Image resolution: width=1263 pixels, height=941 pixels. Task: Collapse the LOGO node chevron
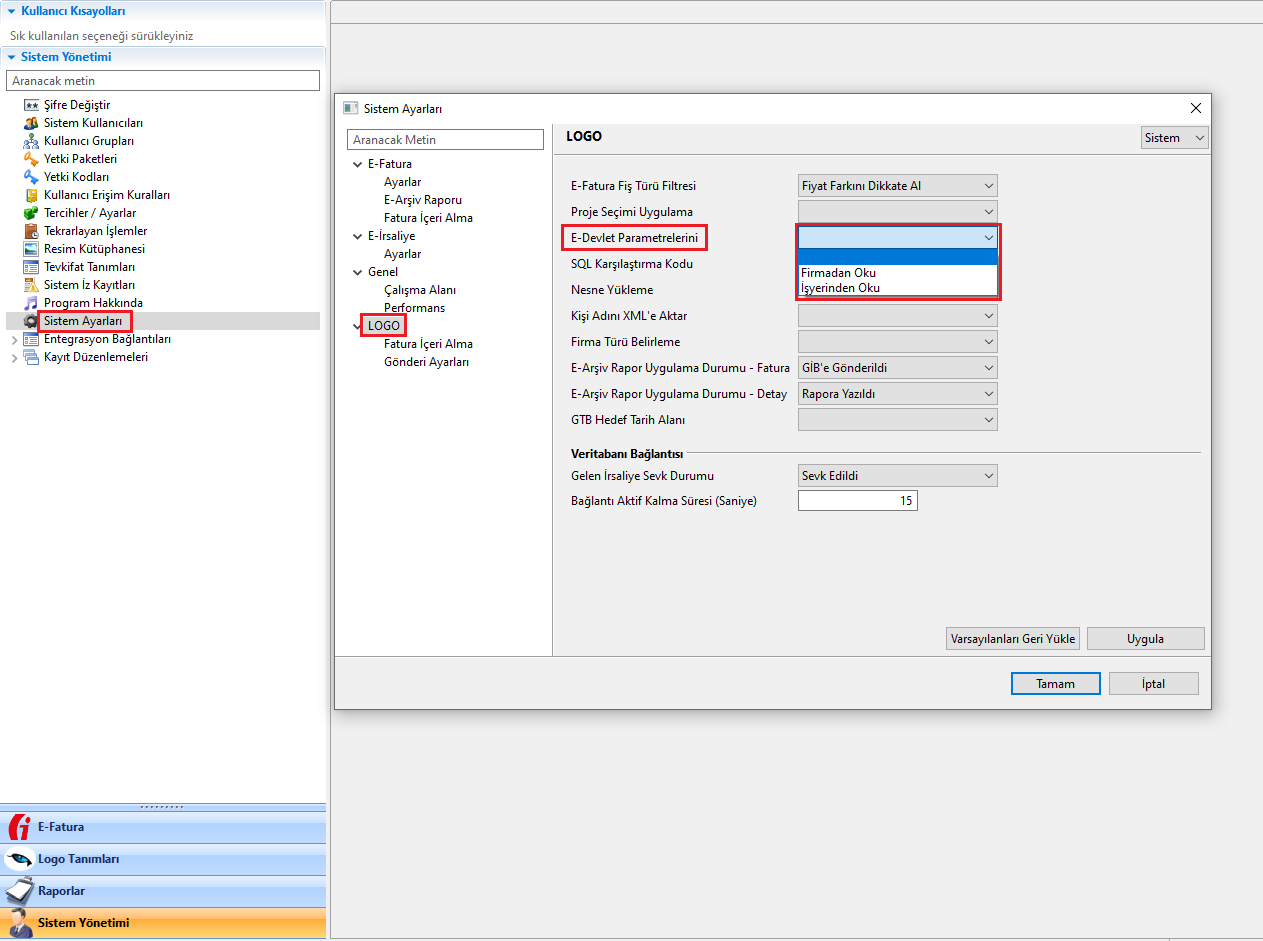pyautogui.click(x=358, y=326)
